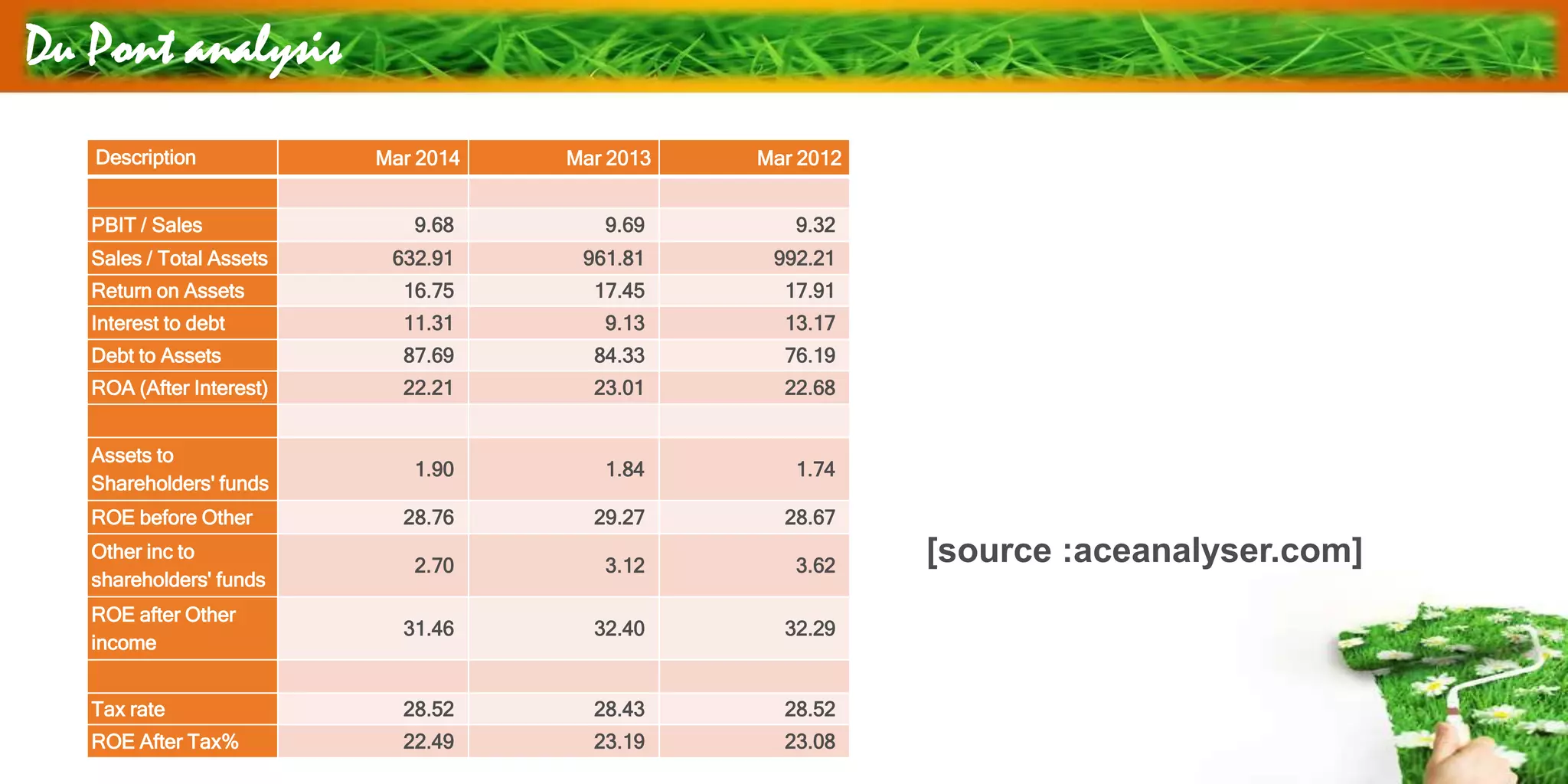Viewport: 1568px width, 784px height.
Task: Click 'Other inc to shareholders' funds' label
Action: 178,566
